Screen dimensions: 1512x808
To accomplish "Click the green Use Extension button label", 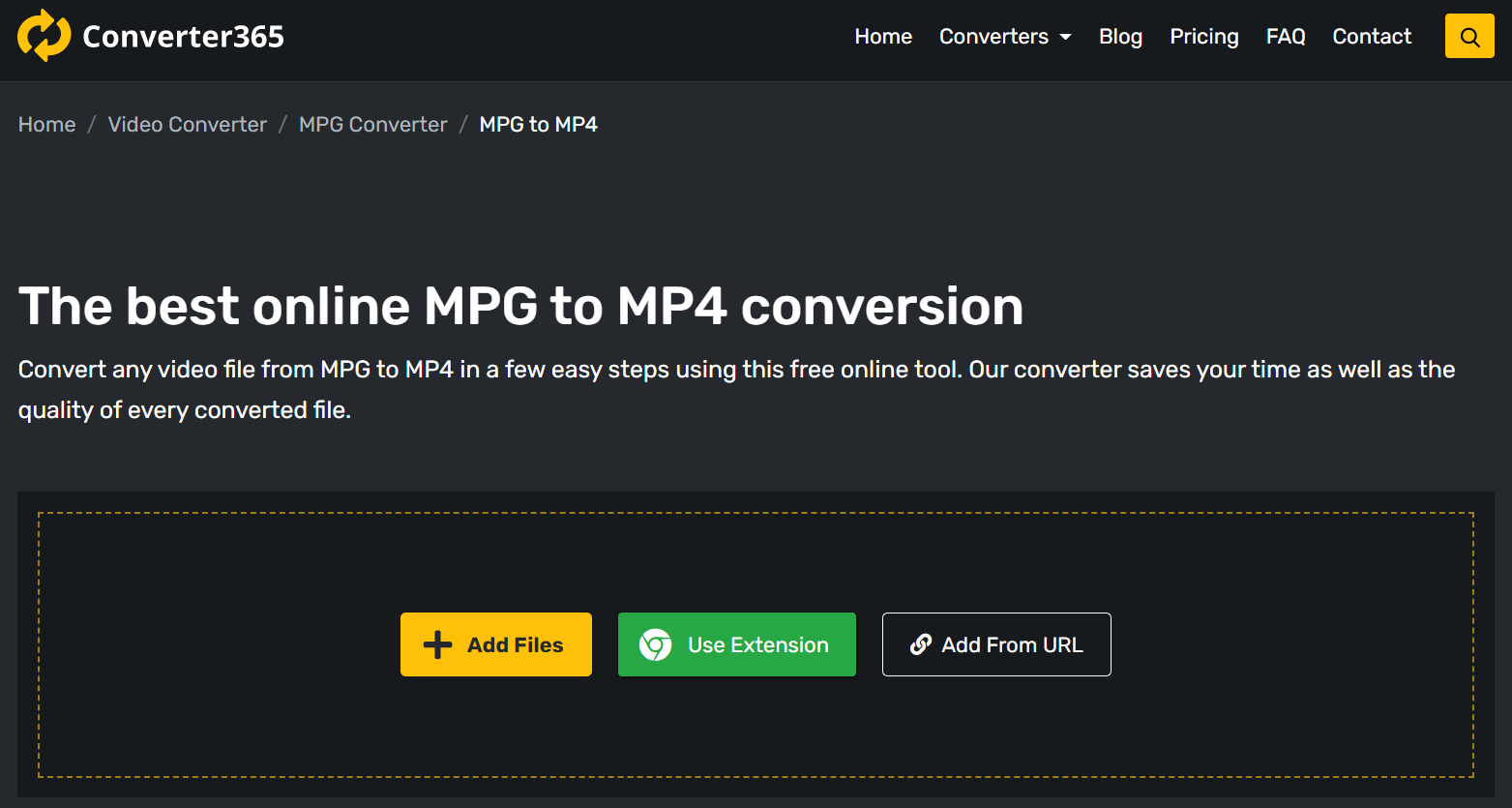I will click(x=757, y=645).
